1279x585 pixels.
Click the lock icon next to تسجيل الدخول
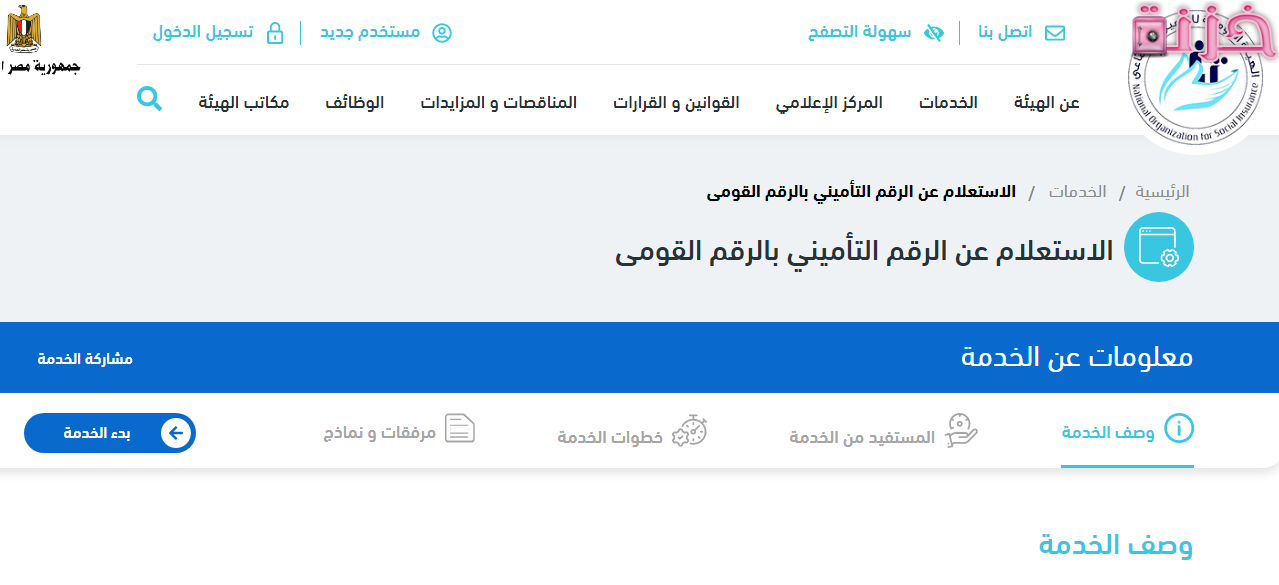point(275,32)
